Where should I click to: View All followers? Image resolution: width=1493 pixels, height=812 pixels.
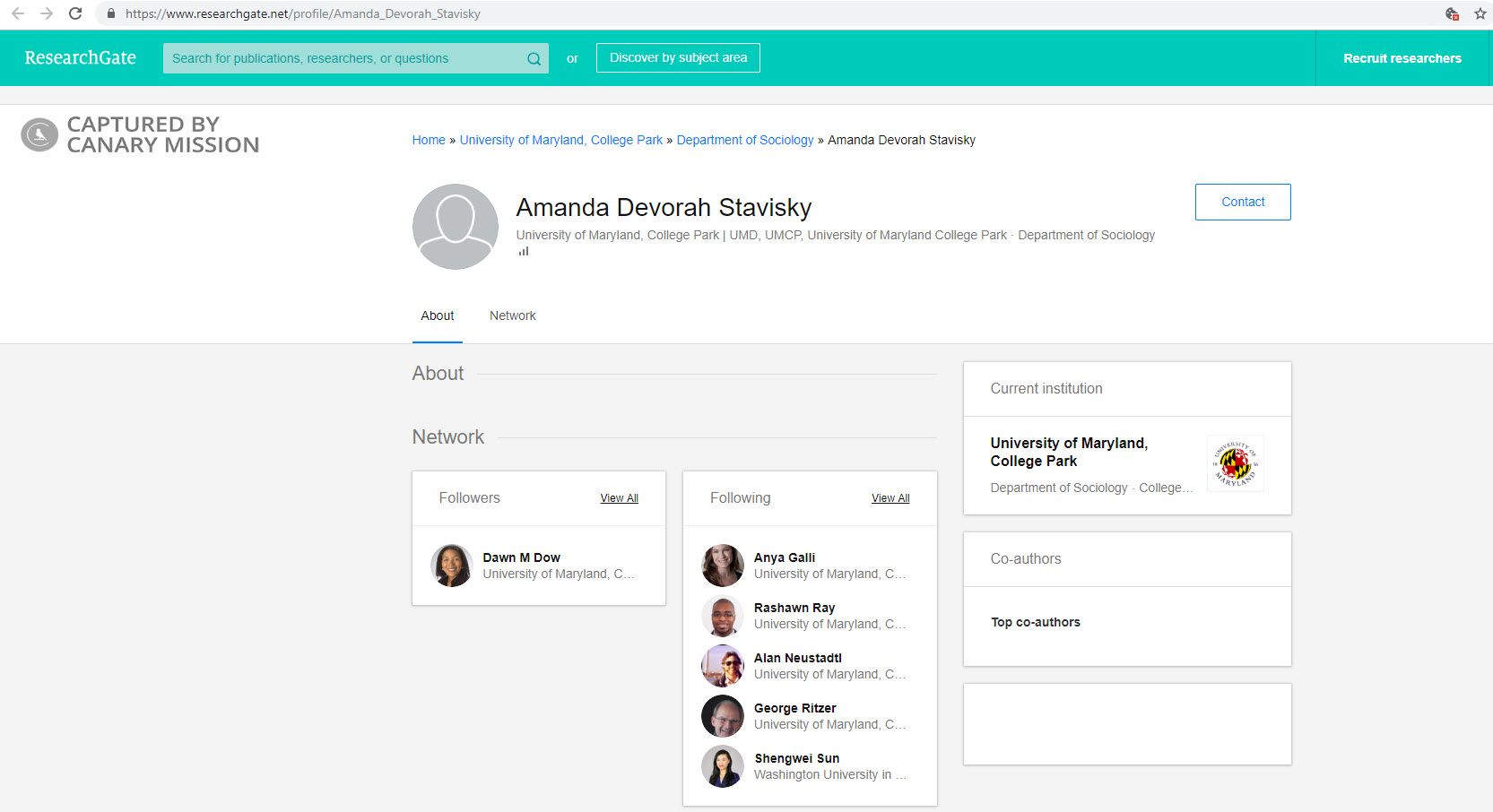click(619, 498)
